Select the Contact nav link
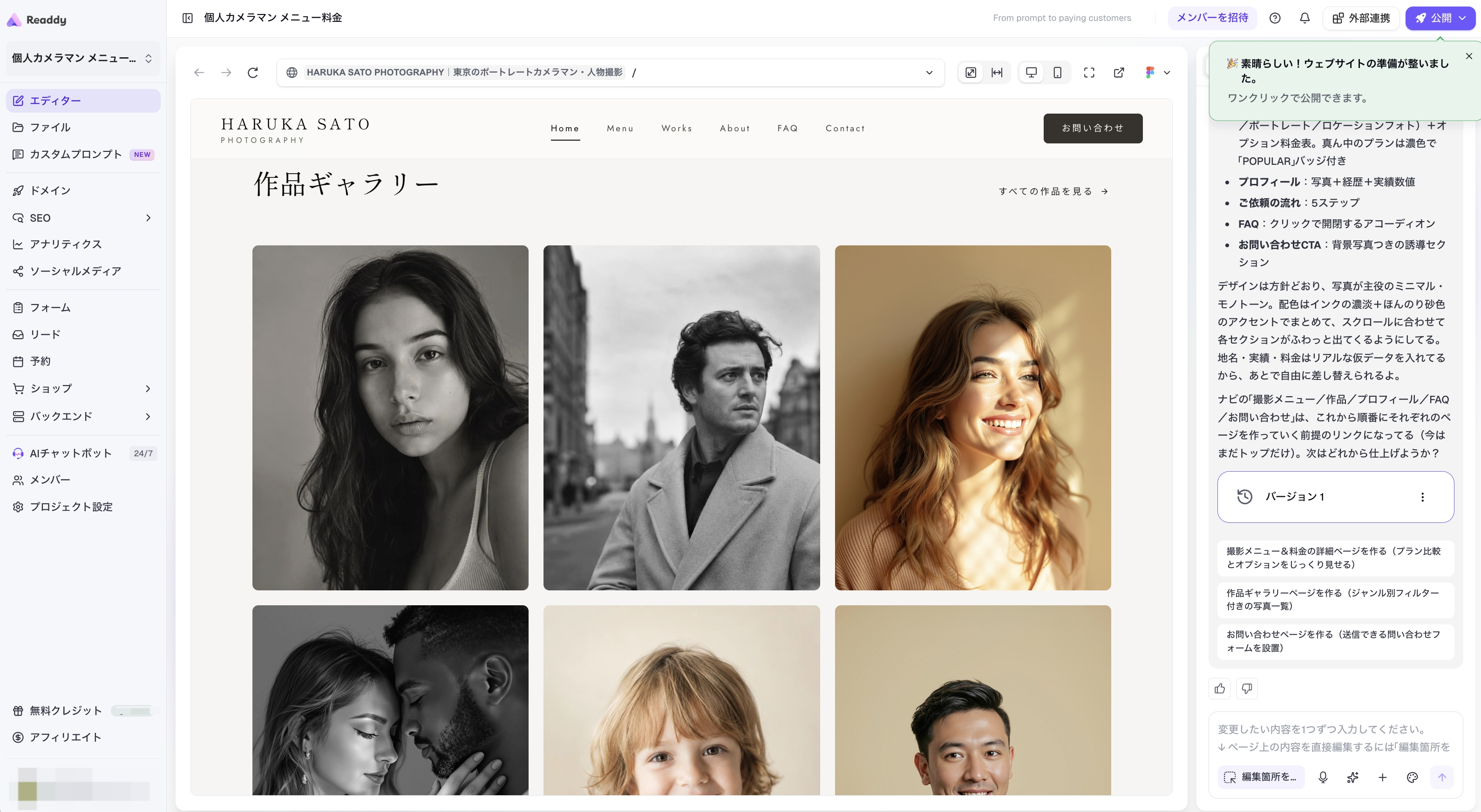Image resolution: width=1481 pixels, height=812 pixels. [844, 129]
